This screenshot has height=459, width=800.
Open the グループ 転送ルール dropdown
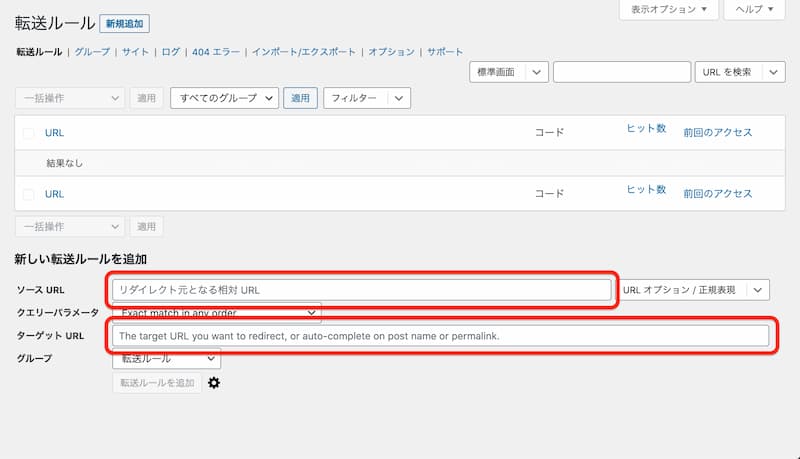167,359
